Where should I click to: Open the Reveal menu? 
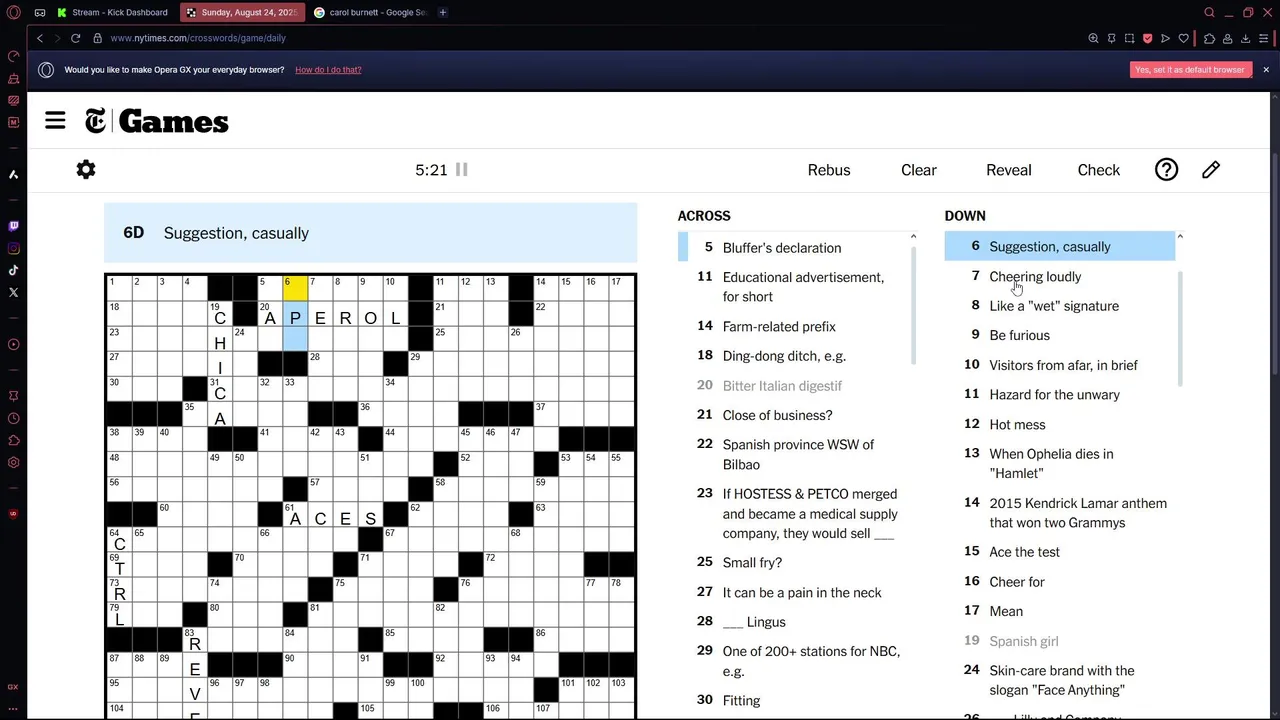click(1008, 170)
